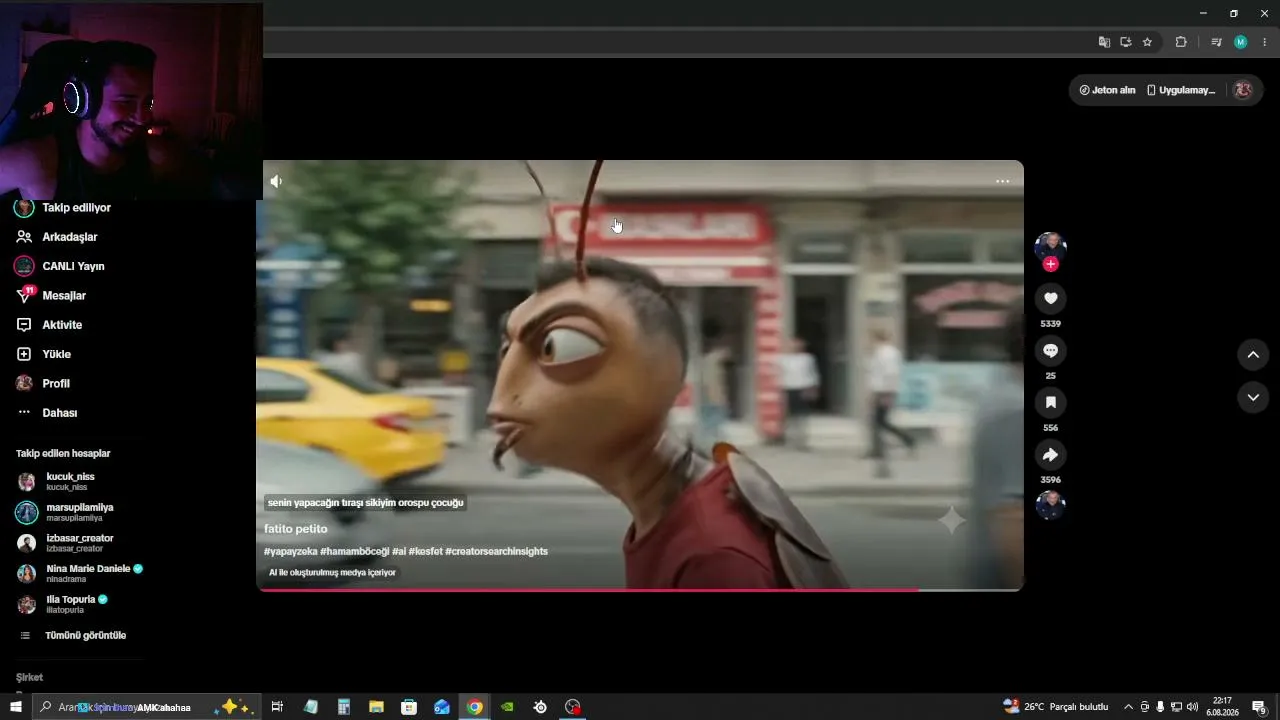Mute the video using the speaker icon
Screen dimensions: 1280x720
(276, 181)
